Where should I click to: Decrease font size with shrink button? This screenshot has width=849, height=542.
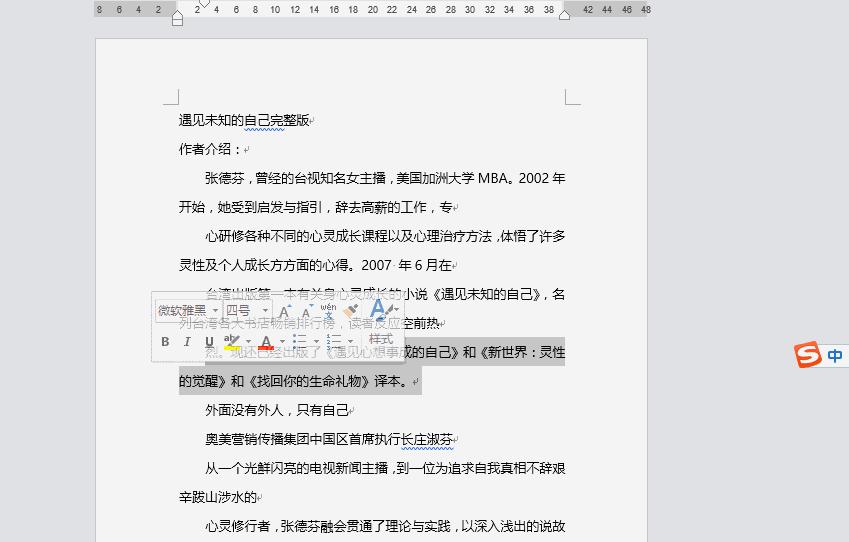coord(307,311)
